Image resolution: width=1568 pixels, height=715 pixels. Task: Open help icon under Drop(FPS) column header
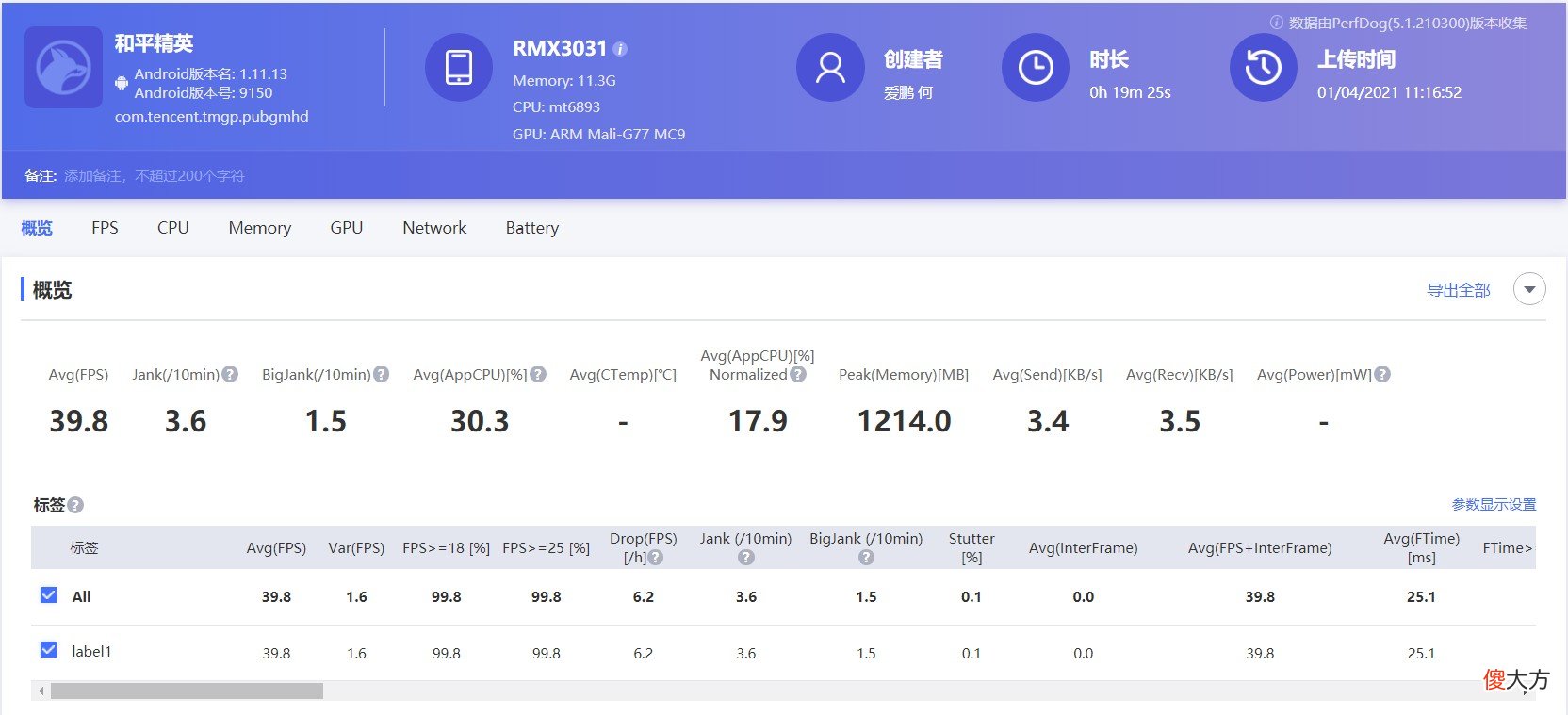pos(656,558)
